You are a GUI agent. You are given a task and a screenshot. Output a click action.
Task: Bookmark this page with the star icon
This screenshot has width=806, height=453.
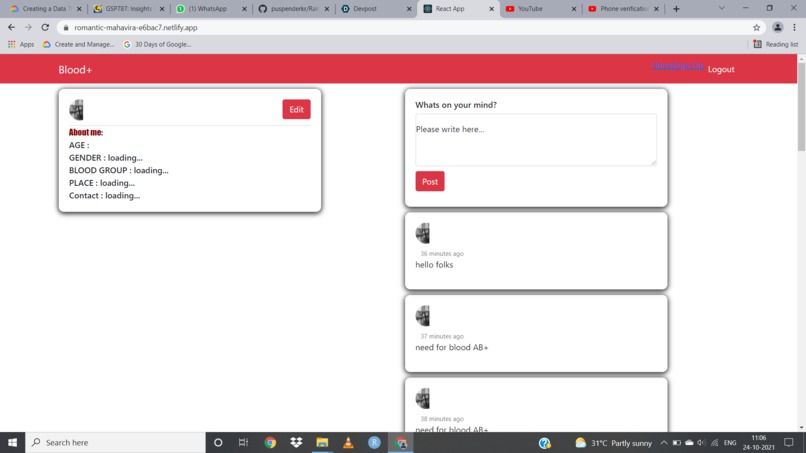[x=756, y=28]
